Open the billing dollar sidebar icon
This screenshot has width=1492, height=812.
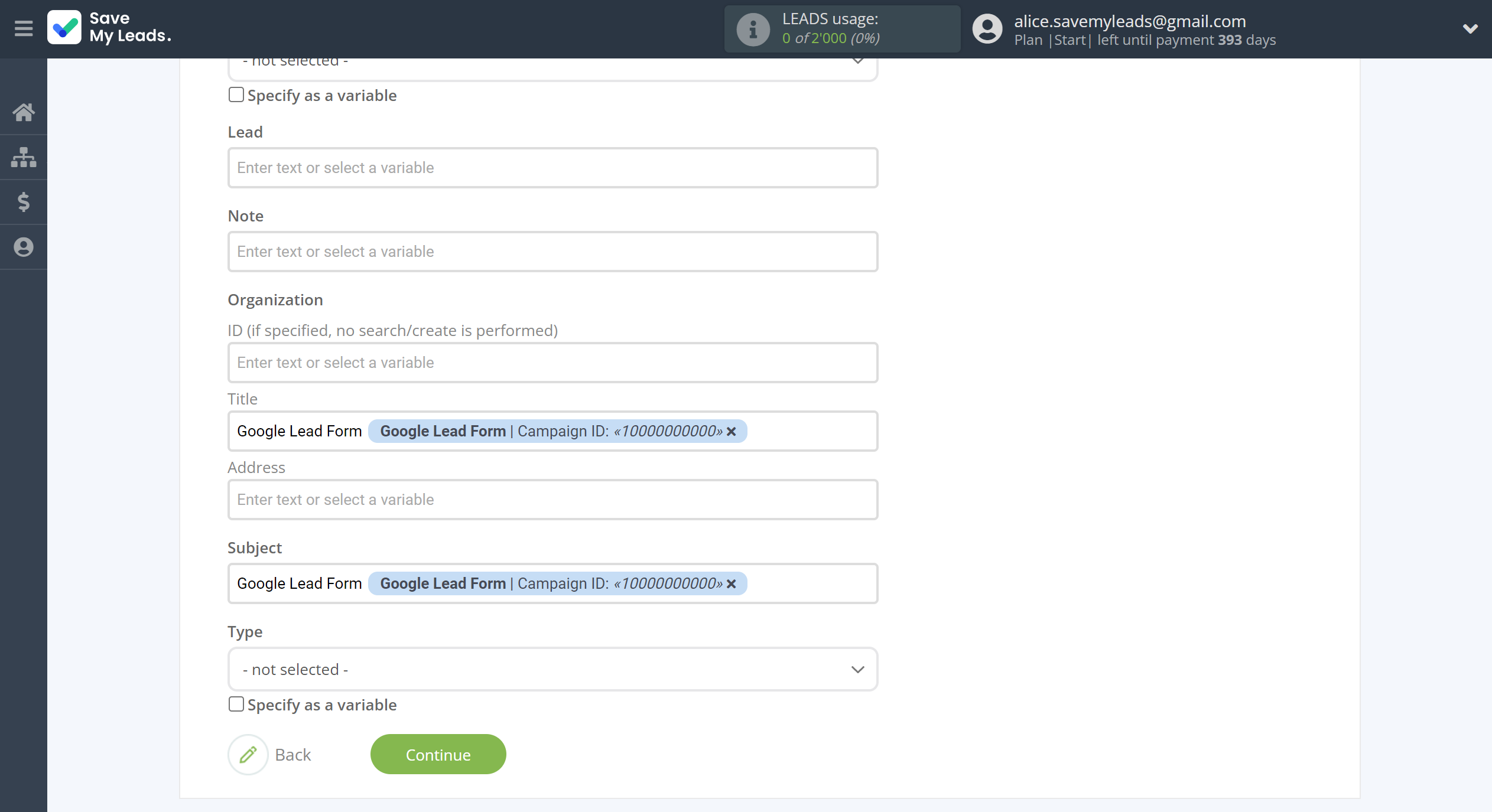24,202
